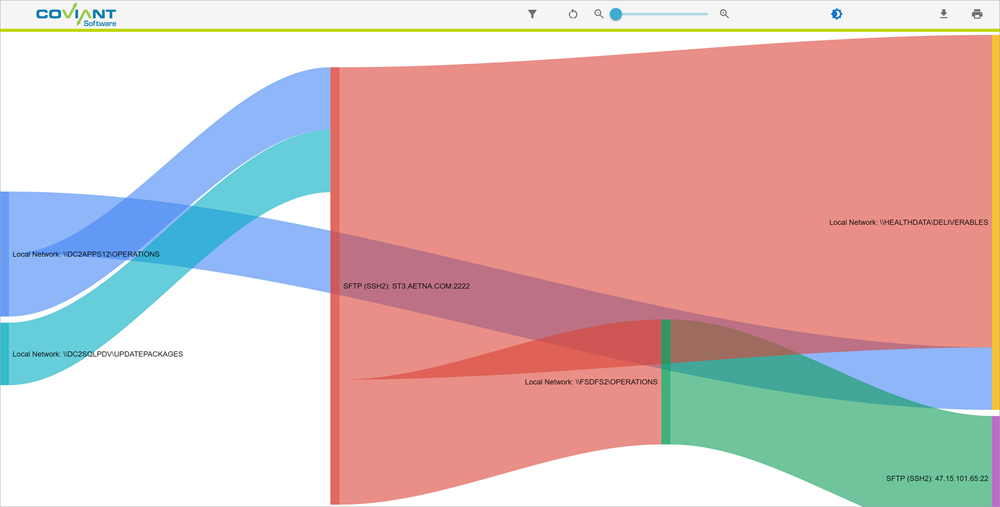Toggle the theme brightness icon
1000x507 pixels.
point(837,14)
